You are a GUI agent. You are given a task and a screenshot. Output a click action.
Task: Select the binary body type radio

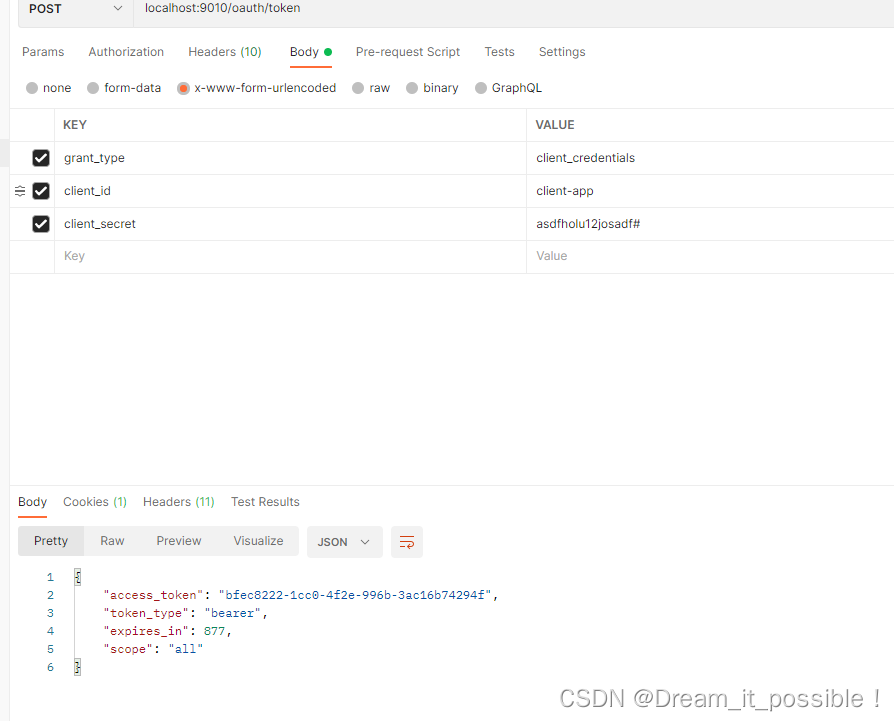click(x=412, y=88)
